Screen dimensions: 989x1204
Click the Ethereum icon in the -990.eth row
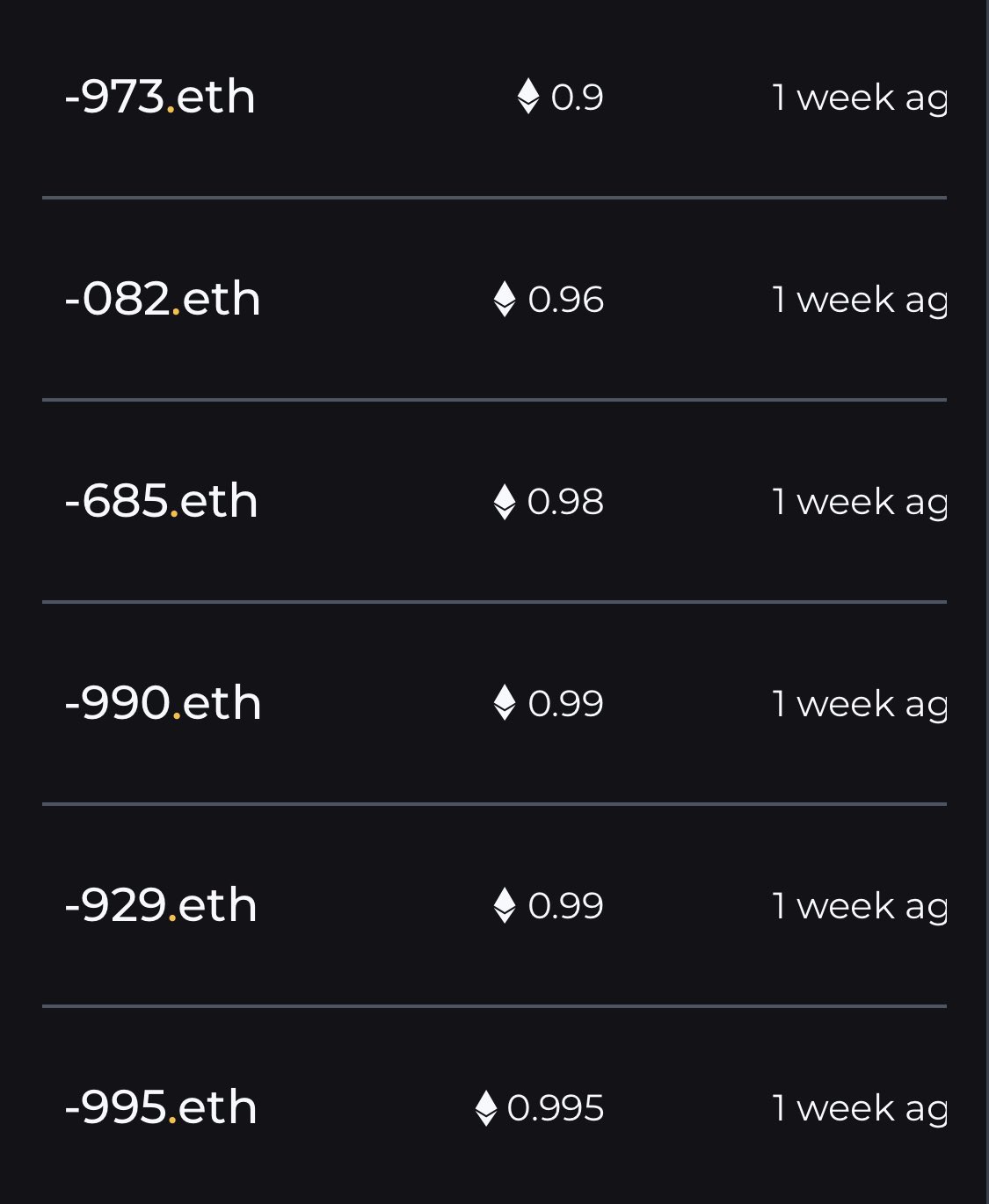pos(505,703)
